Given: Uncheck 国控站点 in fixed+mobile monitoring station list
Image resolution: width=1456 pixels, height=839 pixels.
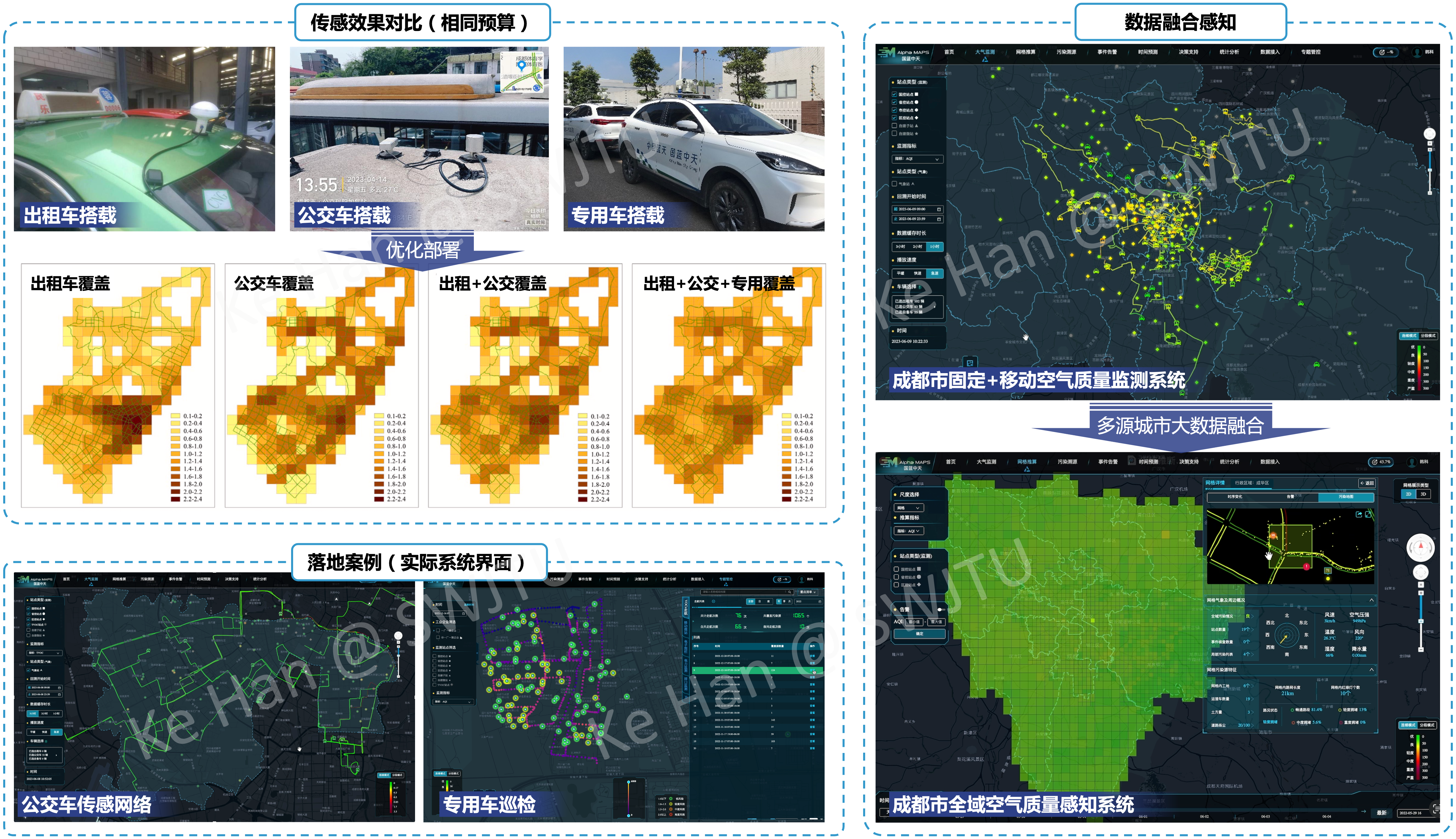Looking at the screenshot, I should (894, 94).
